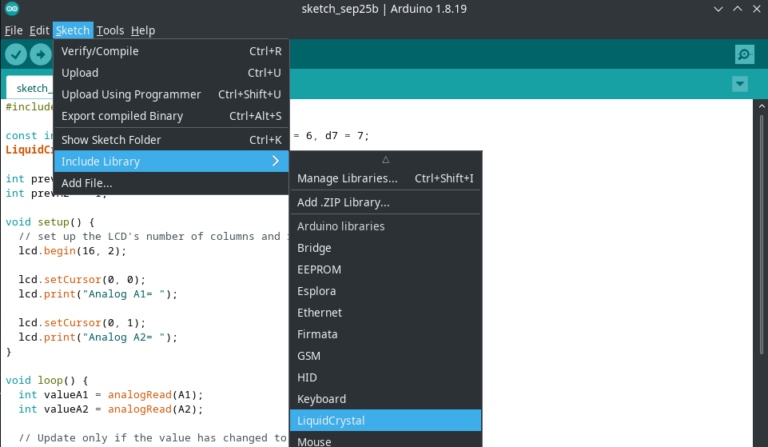Select Export compiled Binary

[x=122, y=116]
